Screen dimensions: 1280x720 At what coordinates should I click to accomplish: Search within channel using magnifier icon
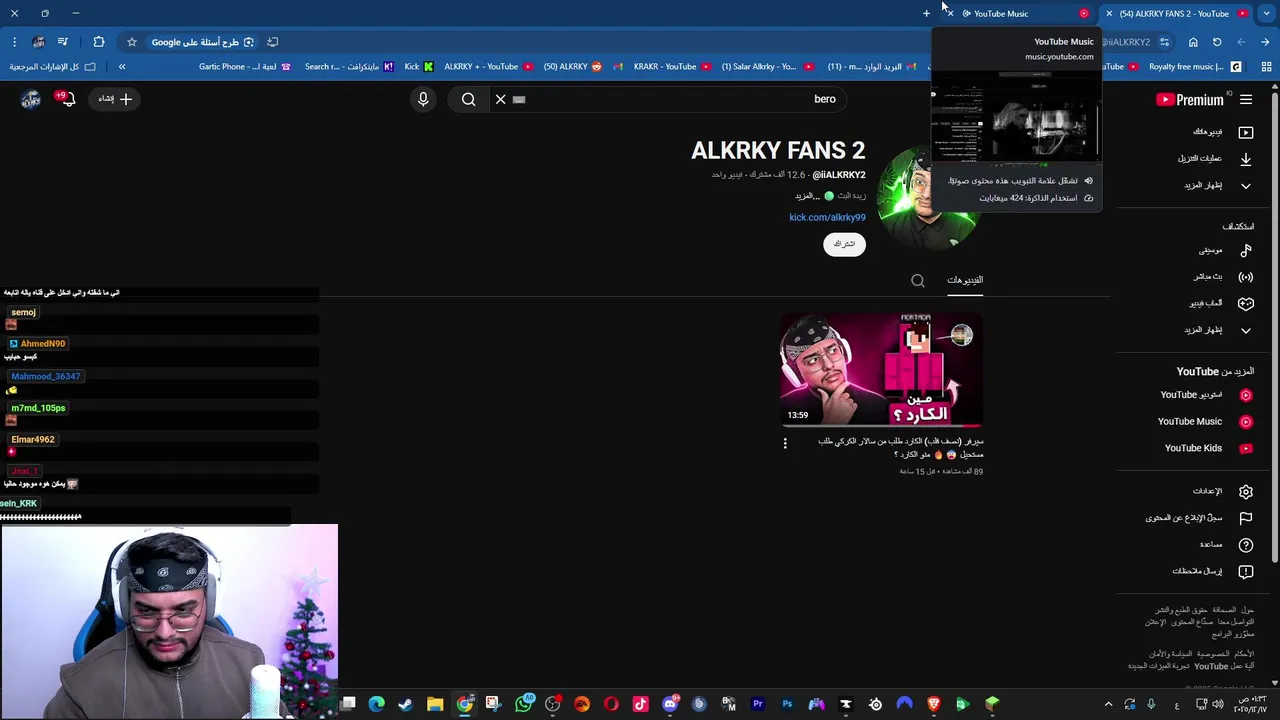tap(918, 281)
